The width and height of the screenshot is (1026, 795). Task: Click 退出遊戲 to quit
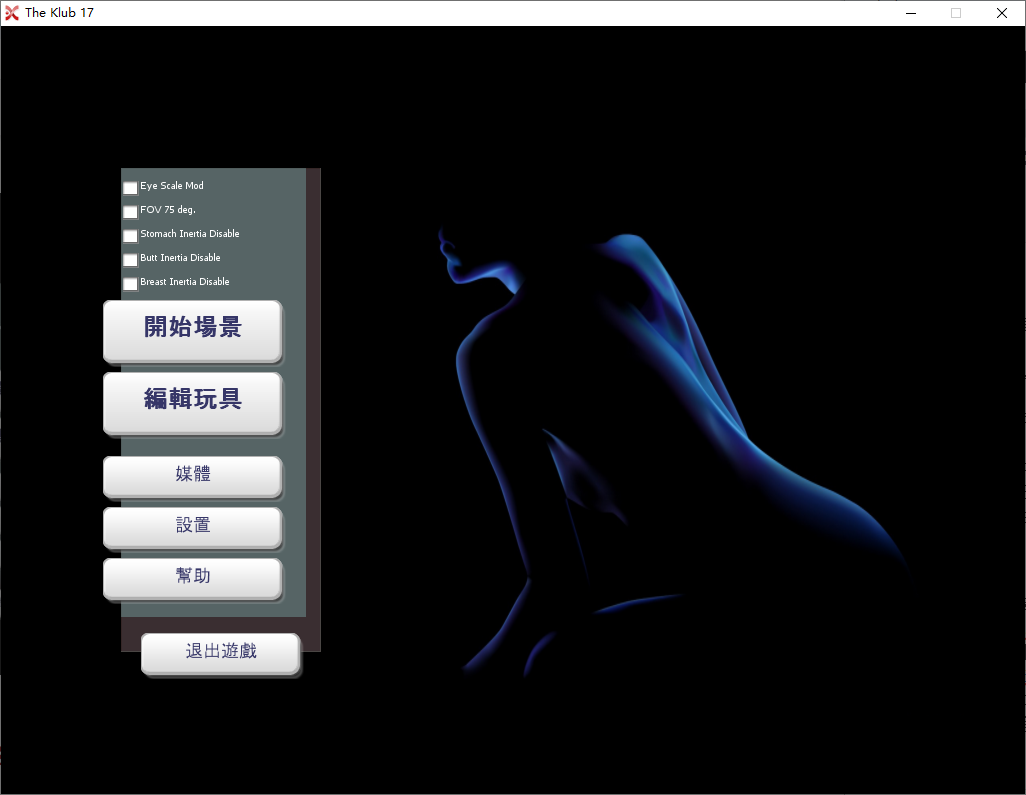pyautogui.click(x=221, y=654)
